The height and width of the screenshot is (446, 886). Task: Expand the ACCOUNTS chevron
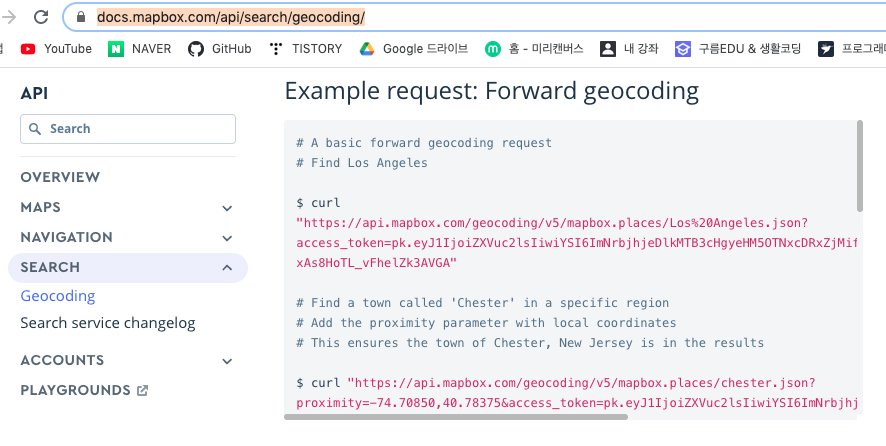[x=227, y=361]
